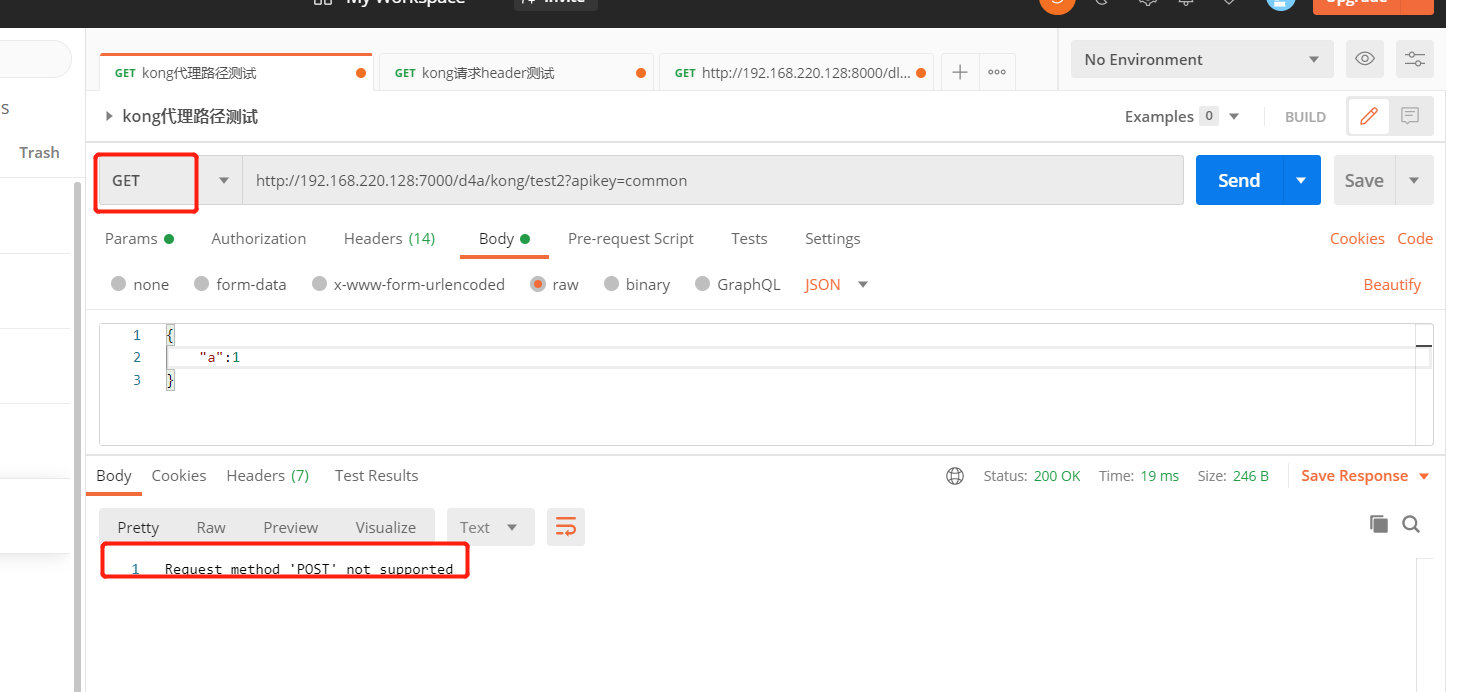1465x692 pixels.
Task: Open the response Cookies tab
Action: click(179, 475)
